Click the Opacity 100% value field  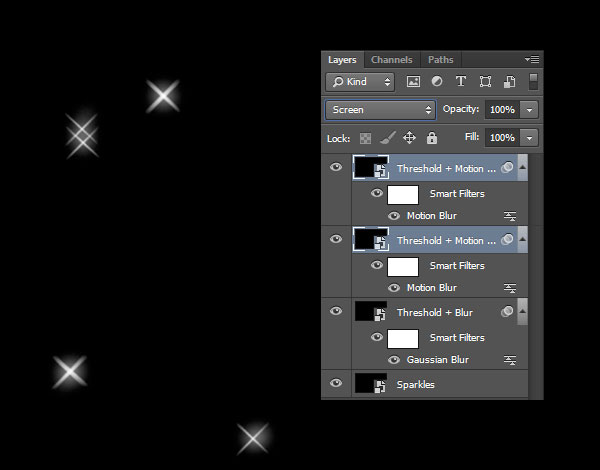point(502,110)
